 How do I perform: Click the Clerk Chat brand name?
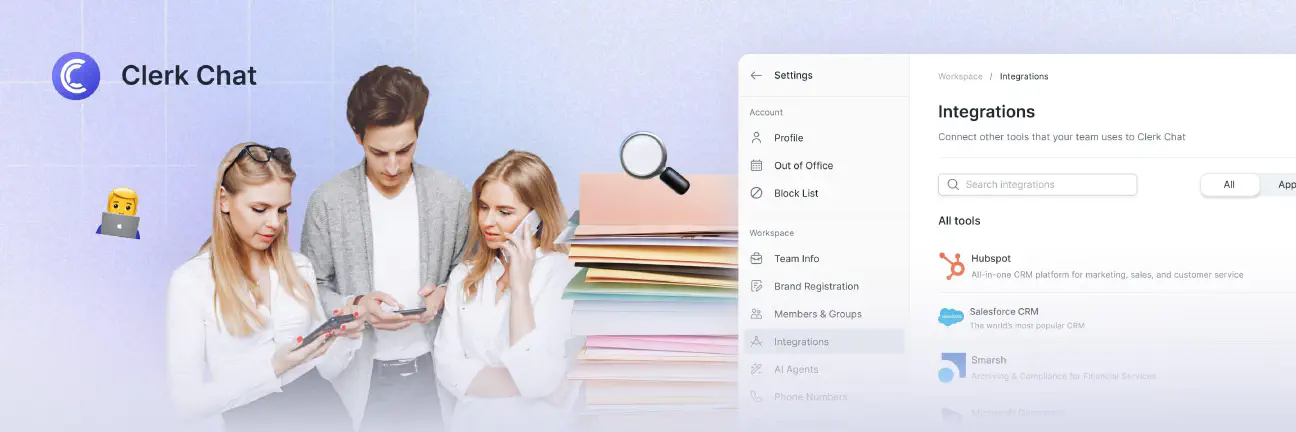point(189,76)
